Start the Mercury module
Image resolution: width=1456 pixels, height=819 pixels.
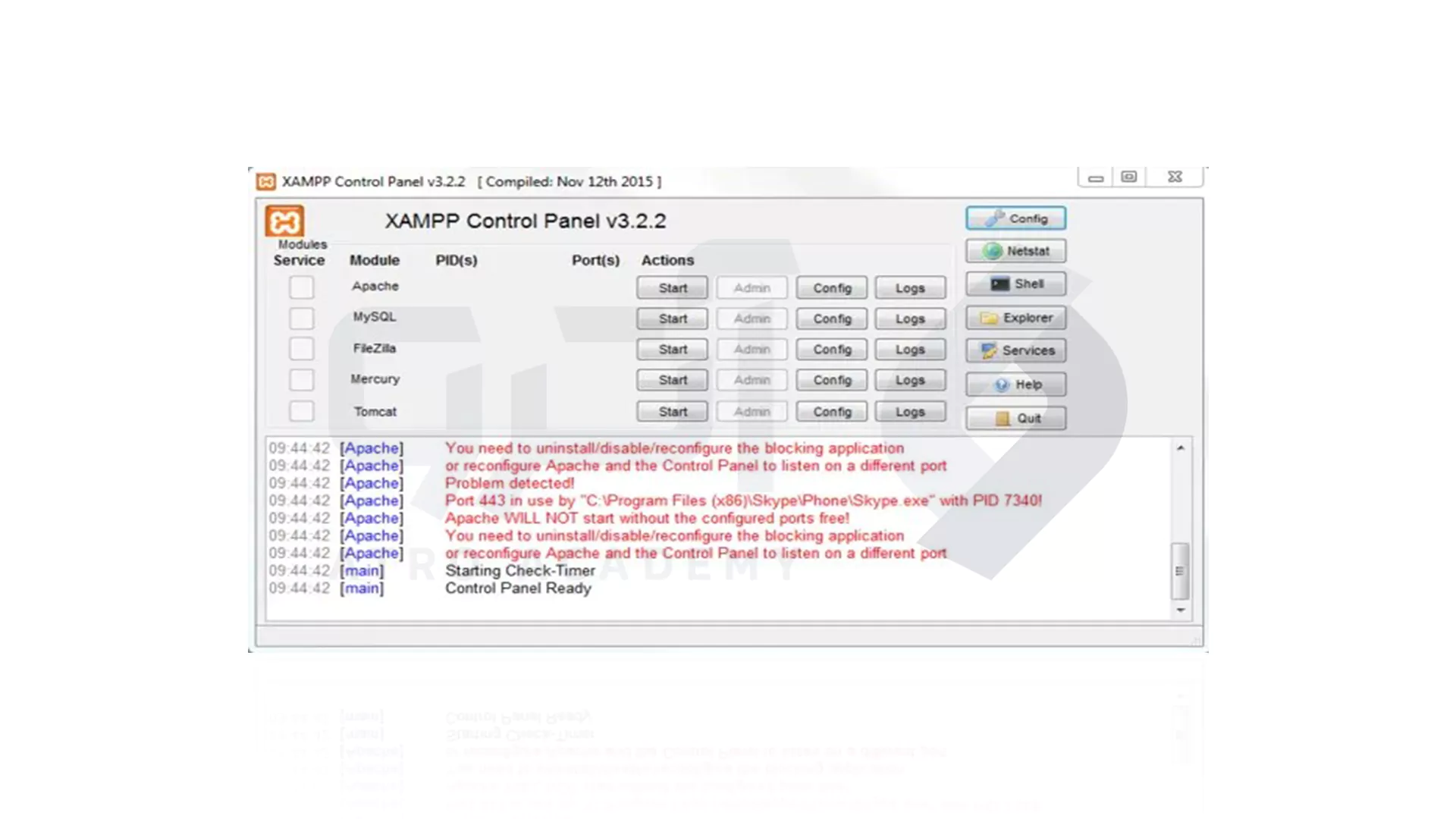672,380
